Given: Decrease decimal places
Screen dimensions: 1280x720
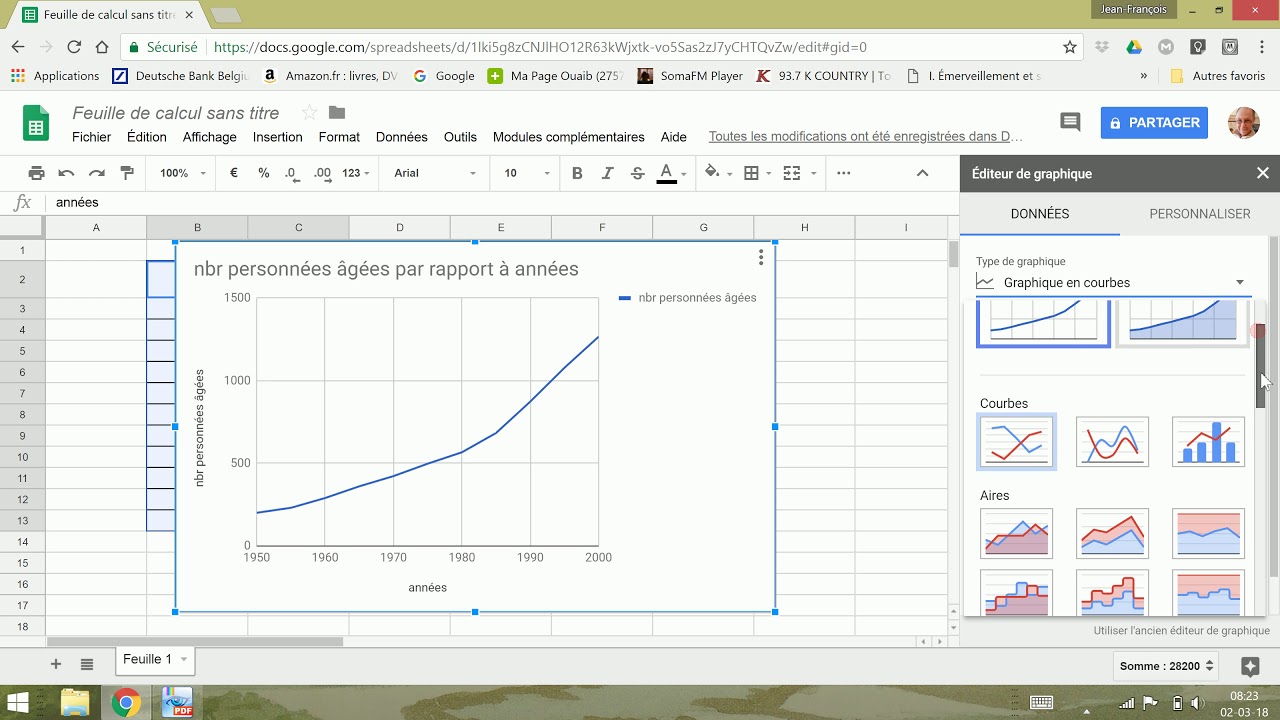Looking at the screenshot, I should coord(291,173).
